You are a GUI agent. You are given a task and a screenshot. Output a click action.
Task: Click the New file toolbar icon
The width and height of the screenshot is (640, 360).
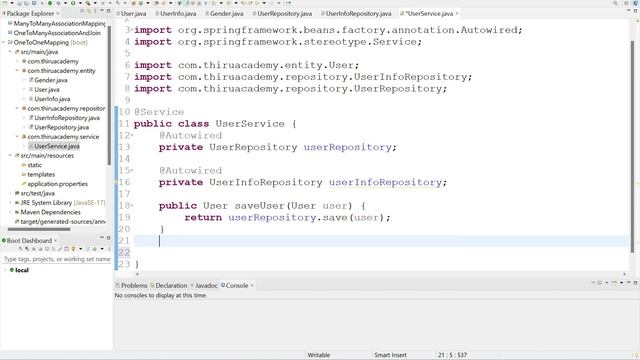[5, 3]
